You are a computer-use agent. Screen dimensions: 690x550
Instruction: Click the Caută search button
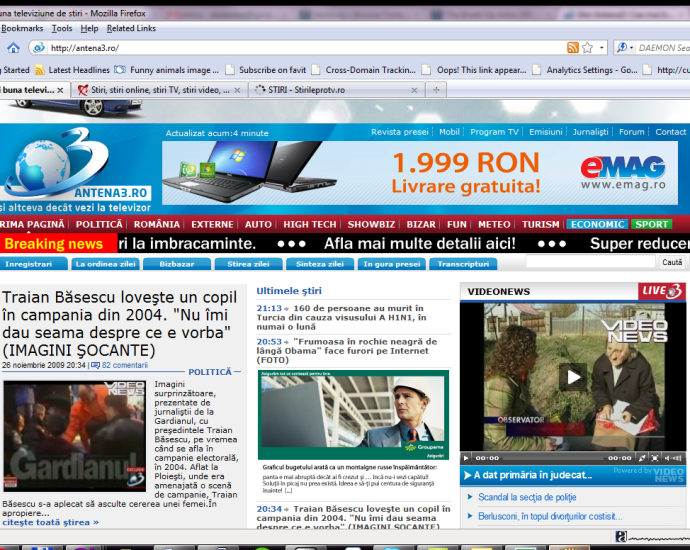point(672,262)
